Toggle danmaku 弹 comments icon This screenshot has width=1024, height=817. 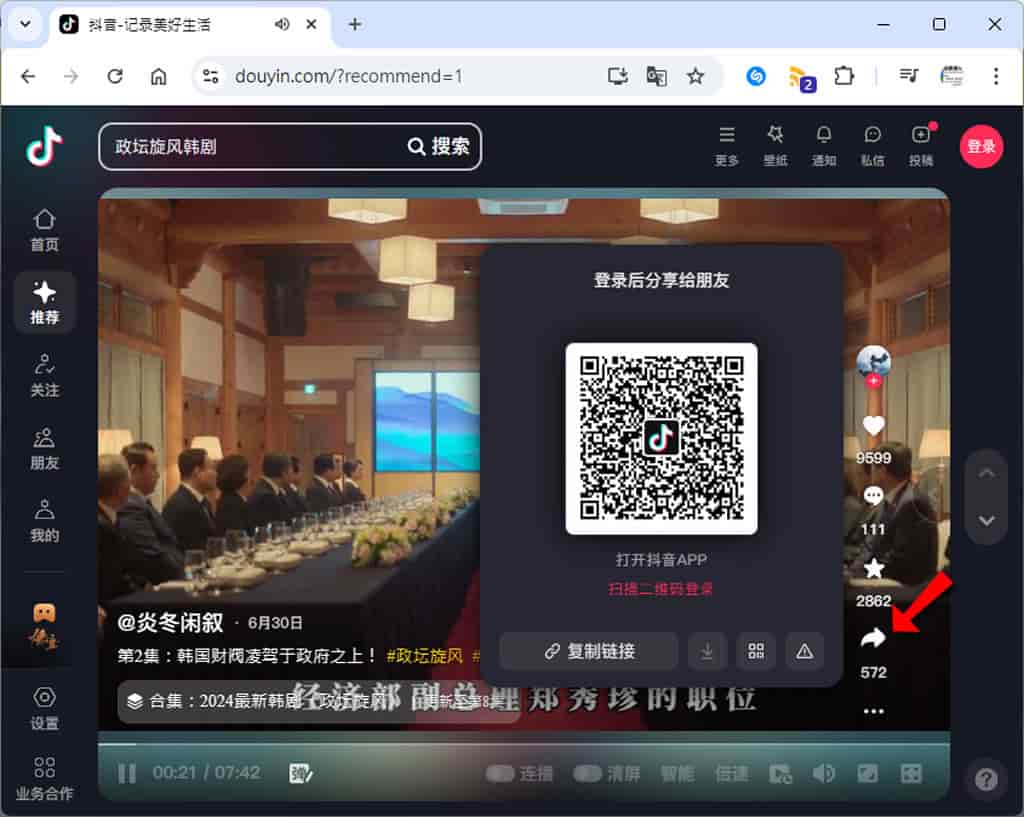tap(300, 774)
